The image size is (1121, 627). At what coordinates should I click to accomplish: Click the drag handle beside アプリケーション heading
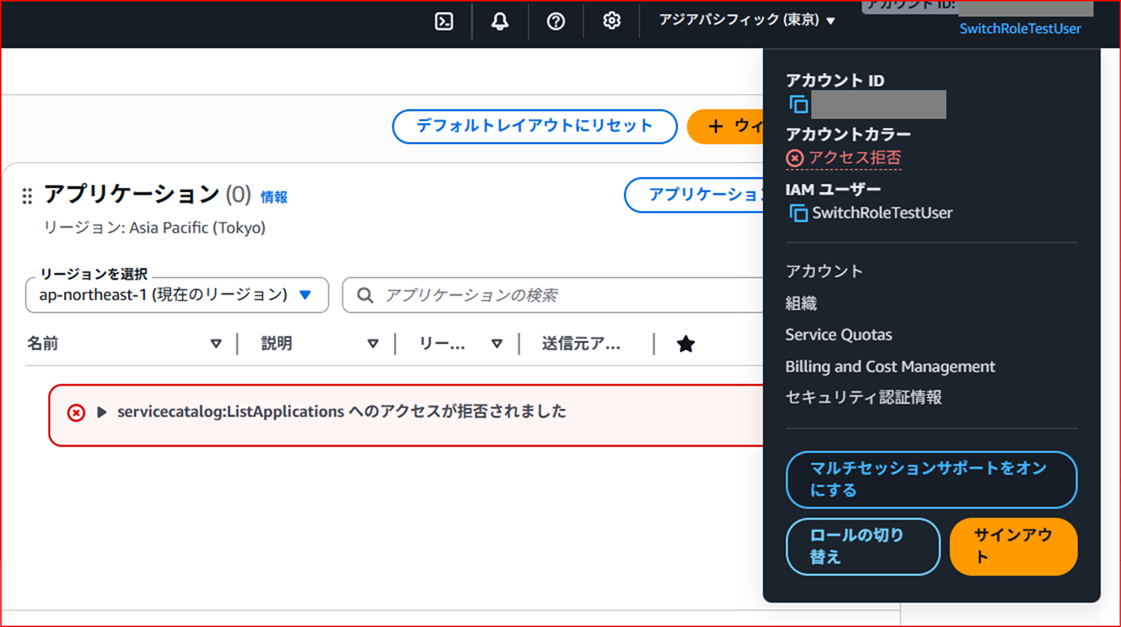click(27, 196)
